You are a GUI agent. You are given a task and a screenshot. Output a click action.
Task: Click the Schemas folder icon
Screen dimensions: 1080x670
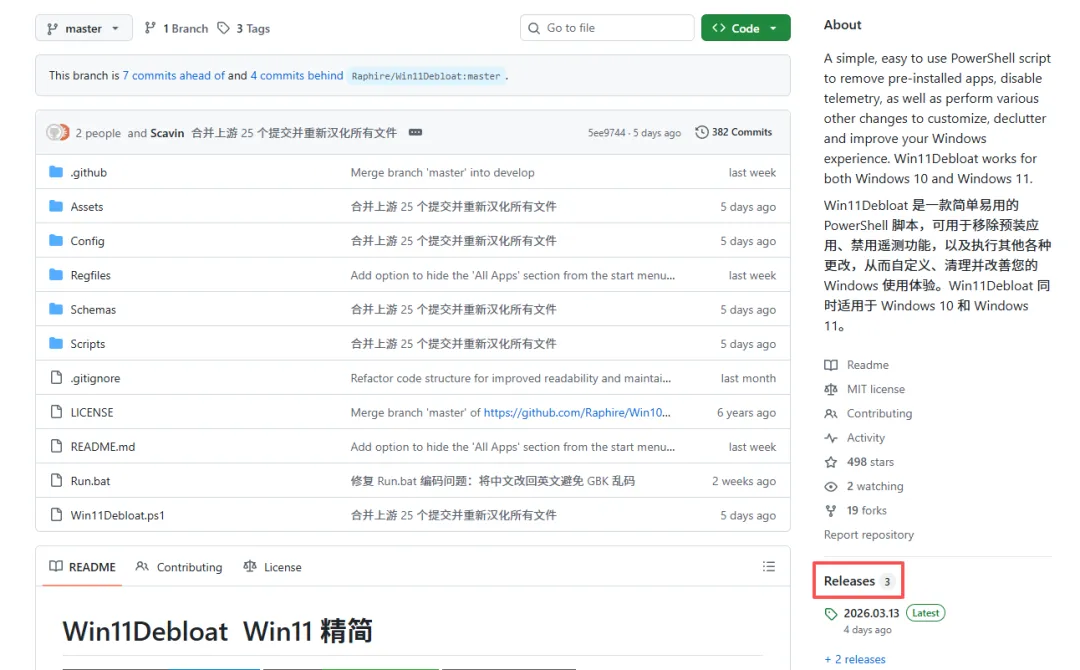(56, 309)
